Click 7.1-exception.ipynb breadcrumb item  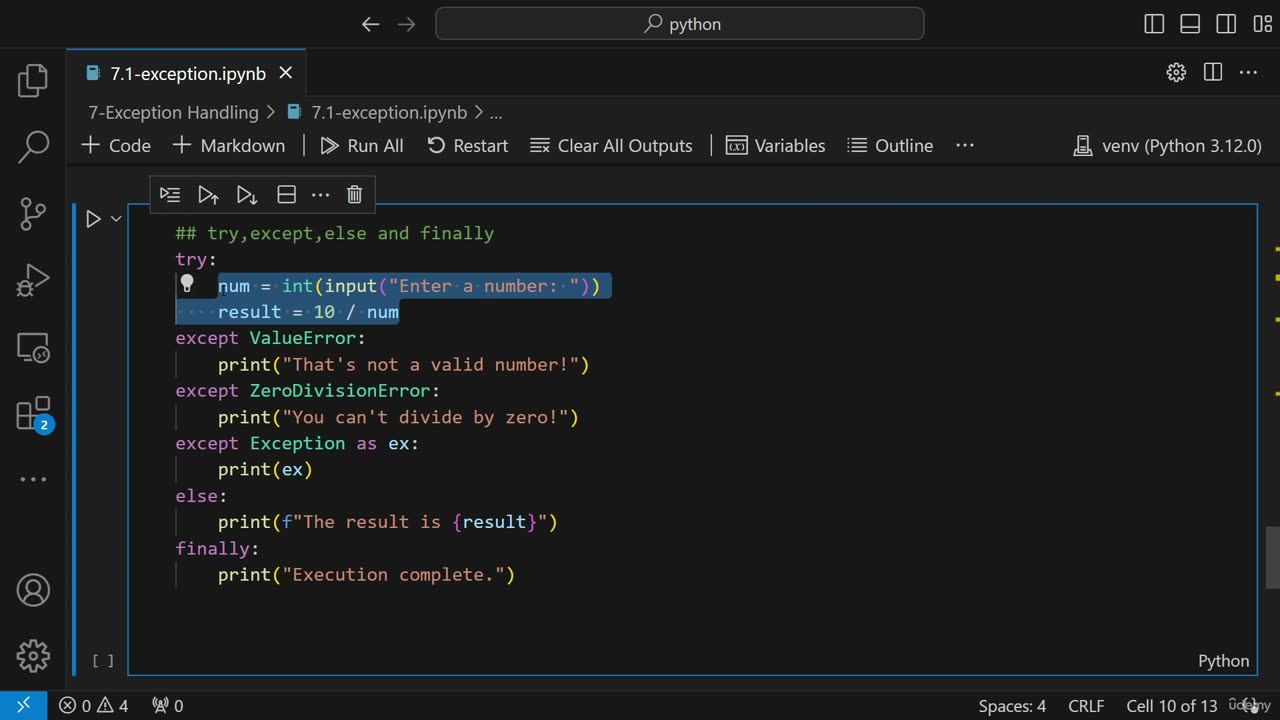(377, 113)
